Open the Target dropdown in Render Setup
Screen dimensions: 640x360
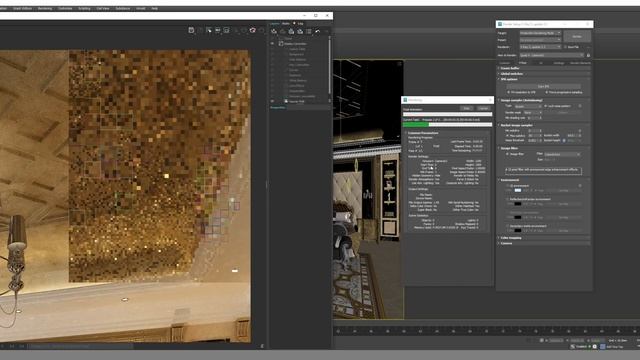(x=540, y=33)
